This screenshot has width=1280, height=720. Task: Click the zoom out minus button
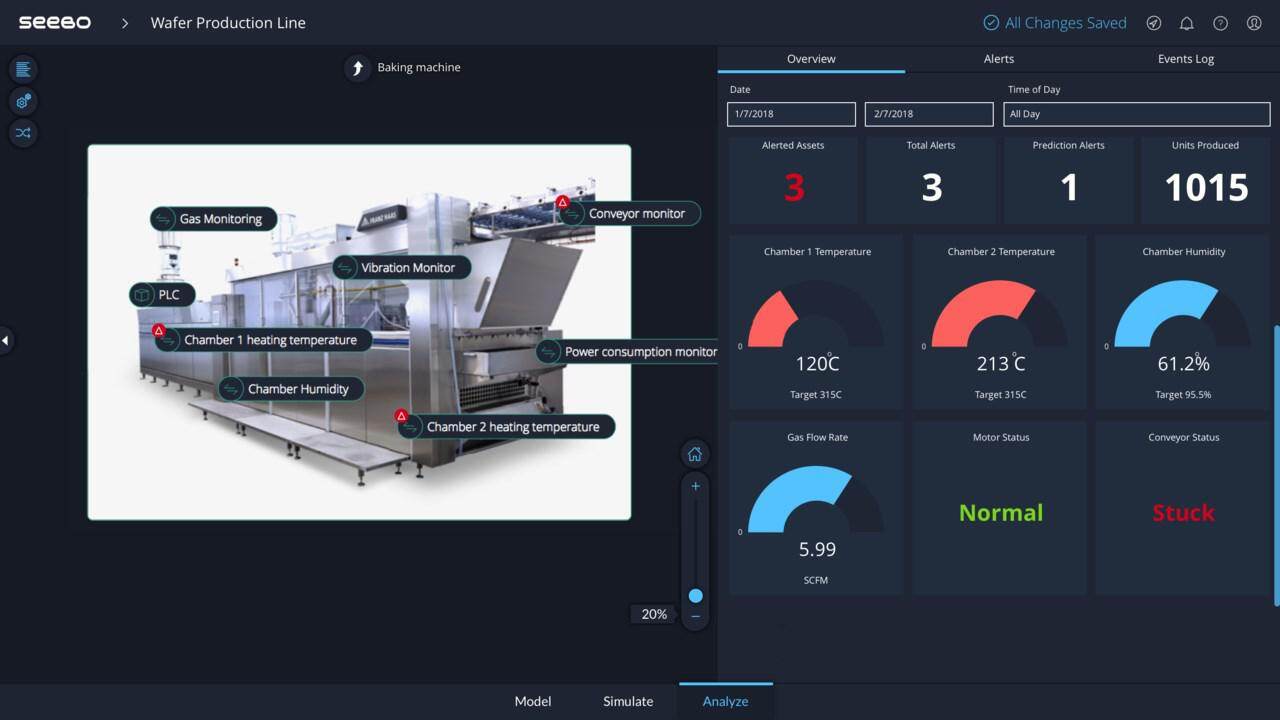tap(695, 616)
